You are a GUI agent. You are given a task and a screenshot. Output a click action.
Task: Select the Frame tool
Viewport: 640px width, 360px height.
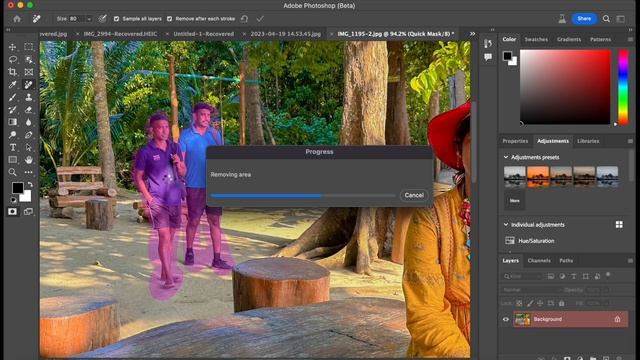click(29, 72)
